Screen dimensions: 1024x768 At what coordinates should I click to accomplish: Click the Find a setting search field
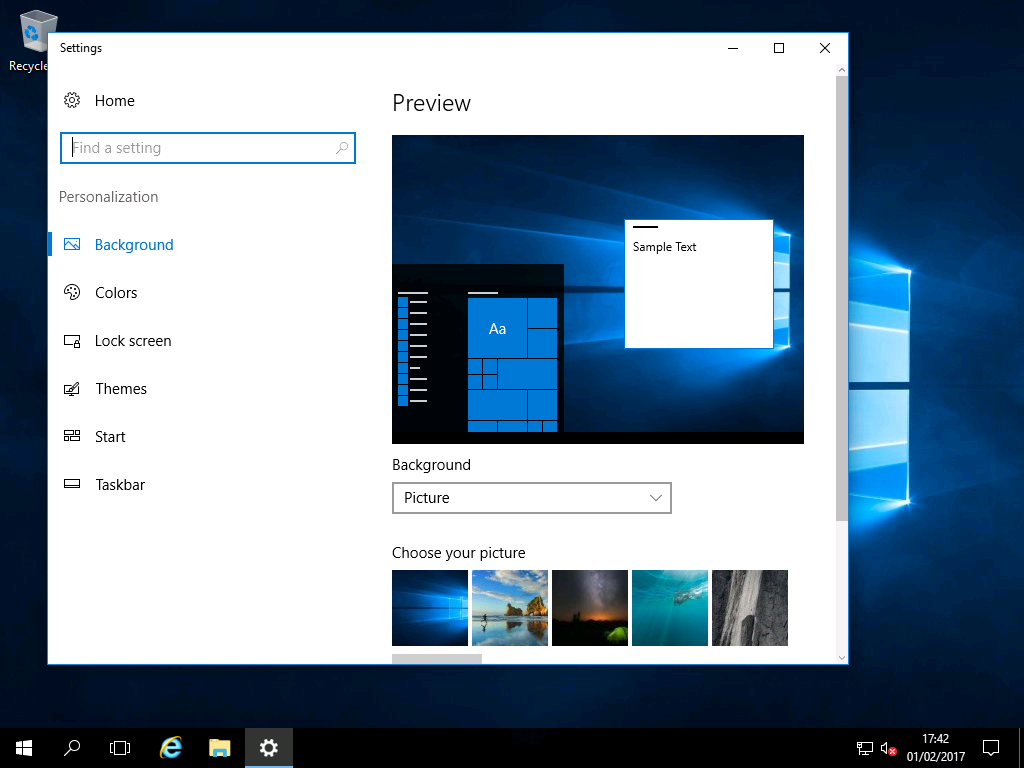click(x=208, y=148)
